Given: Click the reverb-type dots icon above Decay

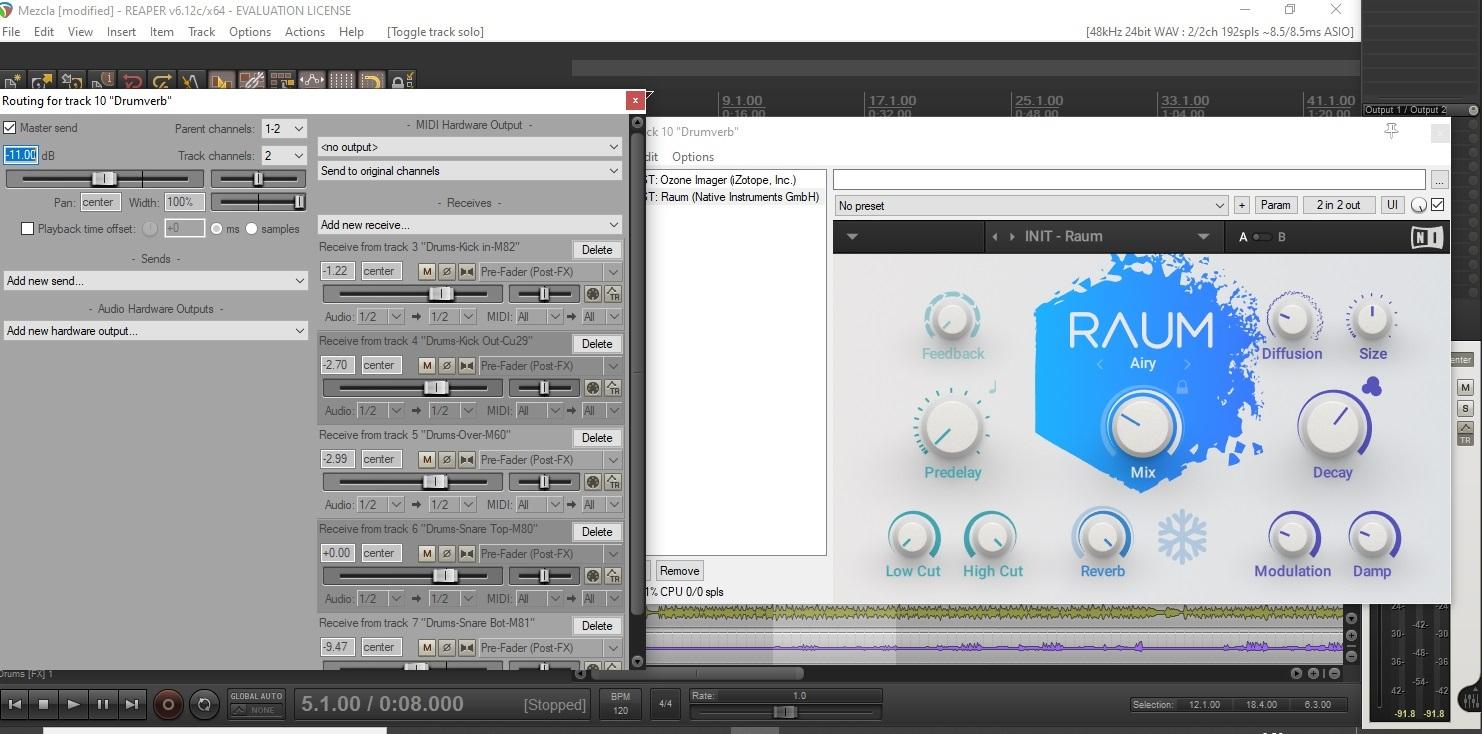Looking at the screenshot, I should tap(1372, 386).
